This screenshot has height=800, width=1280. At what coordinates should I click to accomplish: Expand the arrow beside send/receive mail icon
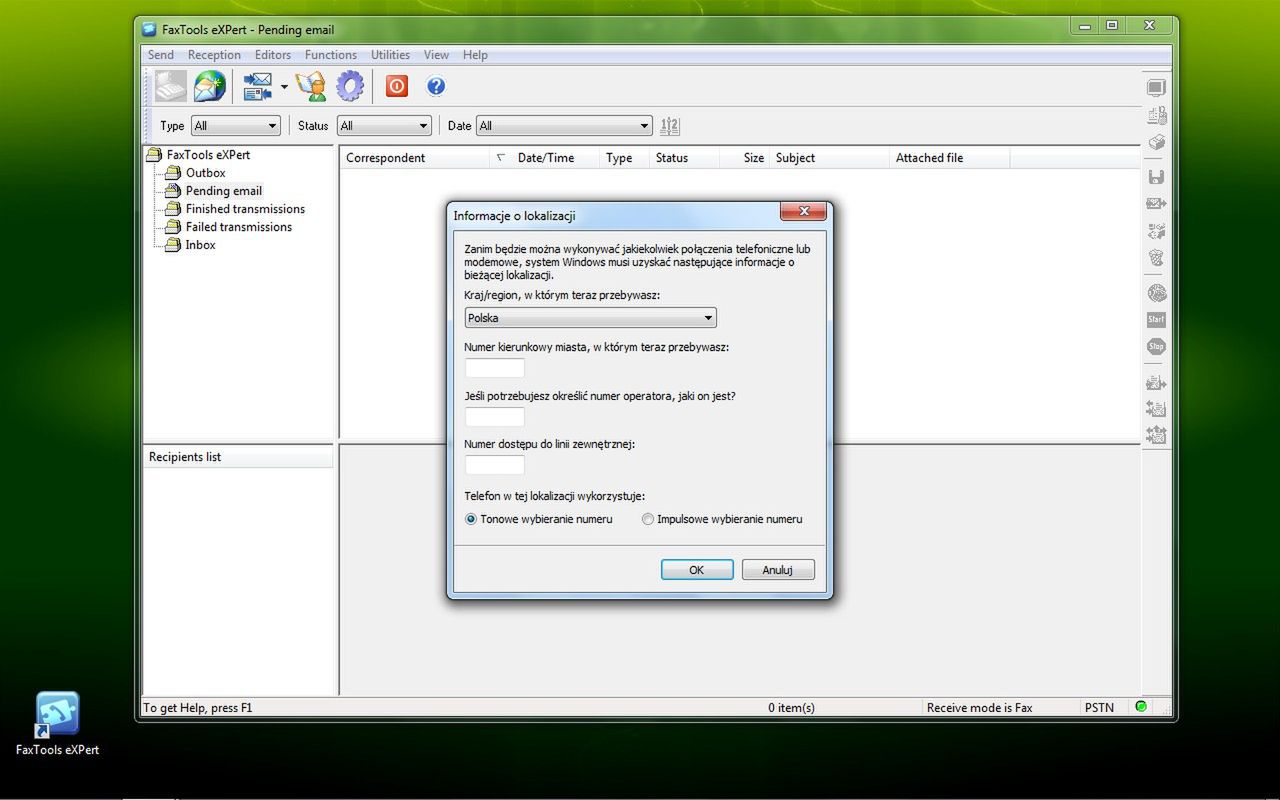tap(284, 87)
